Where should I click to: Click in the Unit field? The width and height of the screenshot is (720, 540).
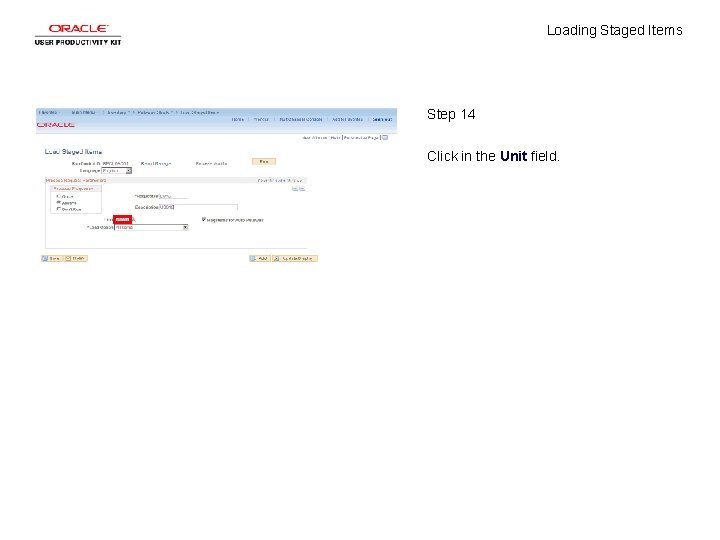click(123, 219)
